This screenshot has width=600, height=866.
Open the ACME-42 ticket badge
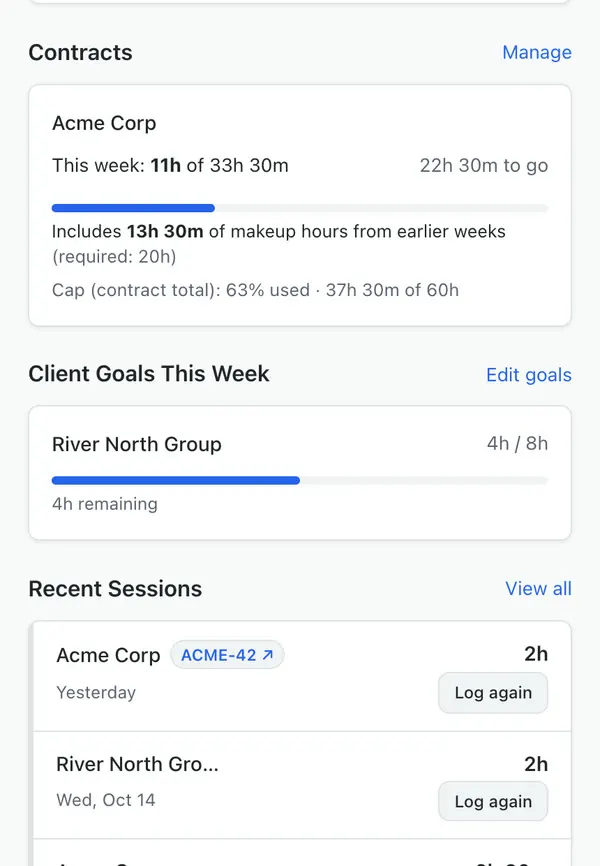227,655
